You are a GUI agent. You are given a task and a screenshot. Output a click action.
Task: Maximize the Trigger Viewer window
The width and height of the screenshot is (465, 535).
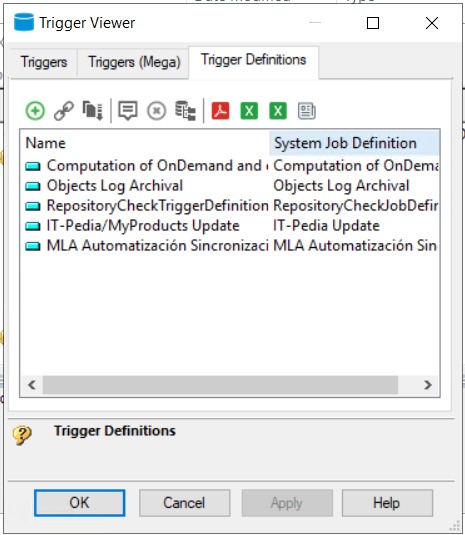tap(373, 23)
